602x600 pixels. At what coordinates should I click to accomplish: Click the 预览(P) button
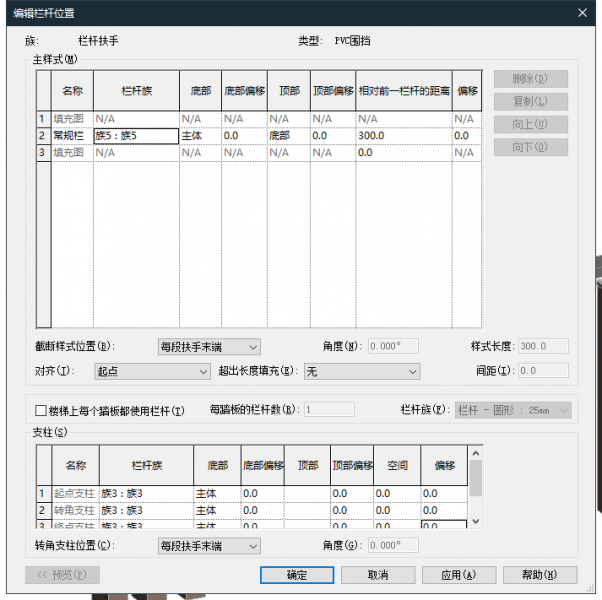(x=62, y=575)
